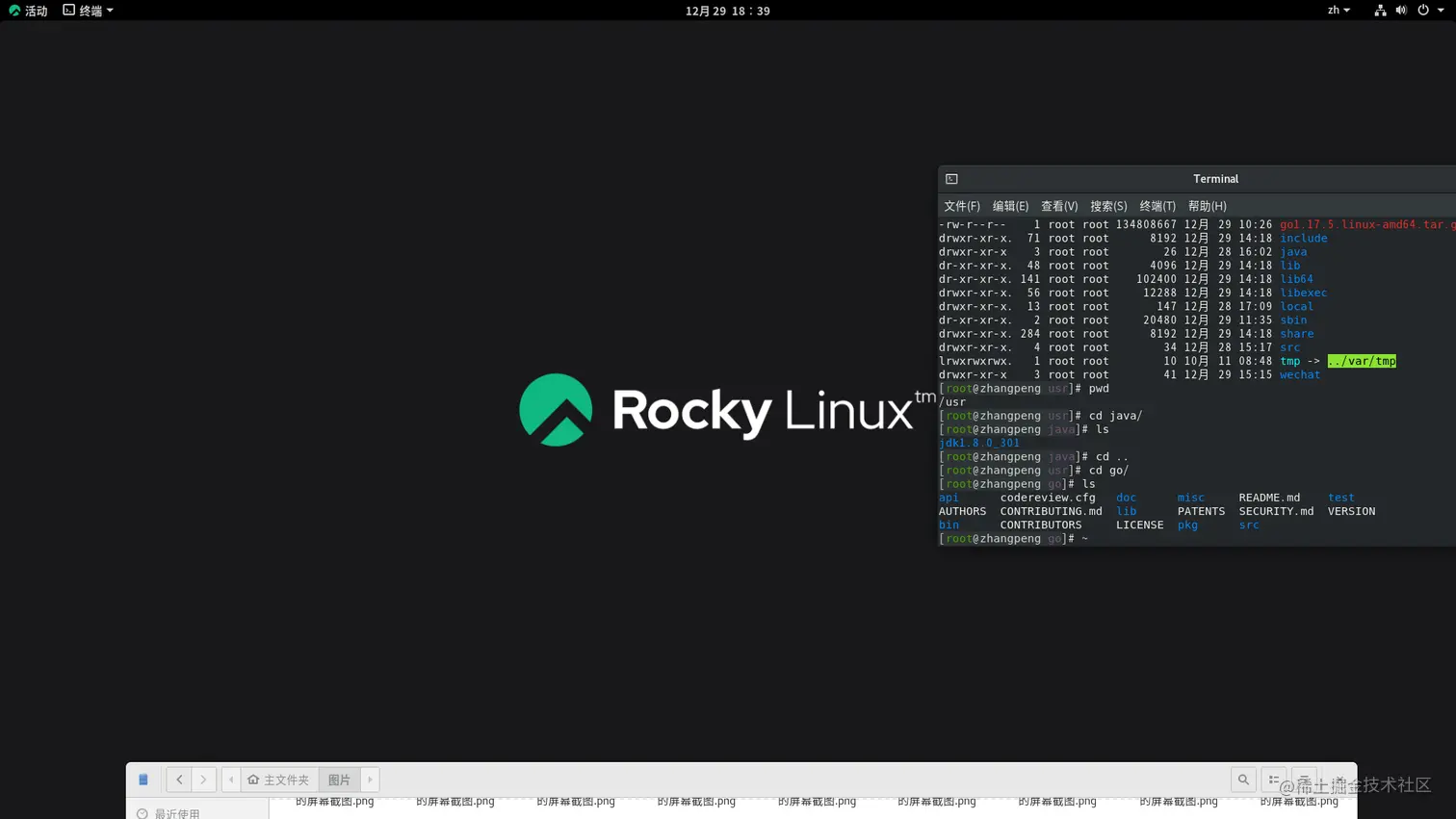Open the 帮助(H) menu in Terminal
The width and height of the screenshot is (1456, 819).
pos(1207,206)
